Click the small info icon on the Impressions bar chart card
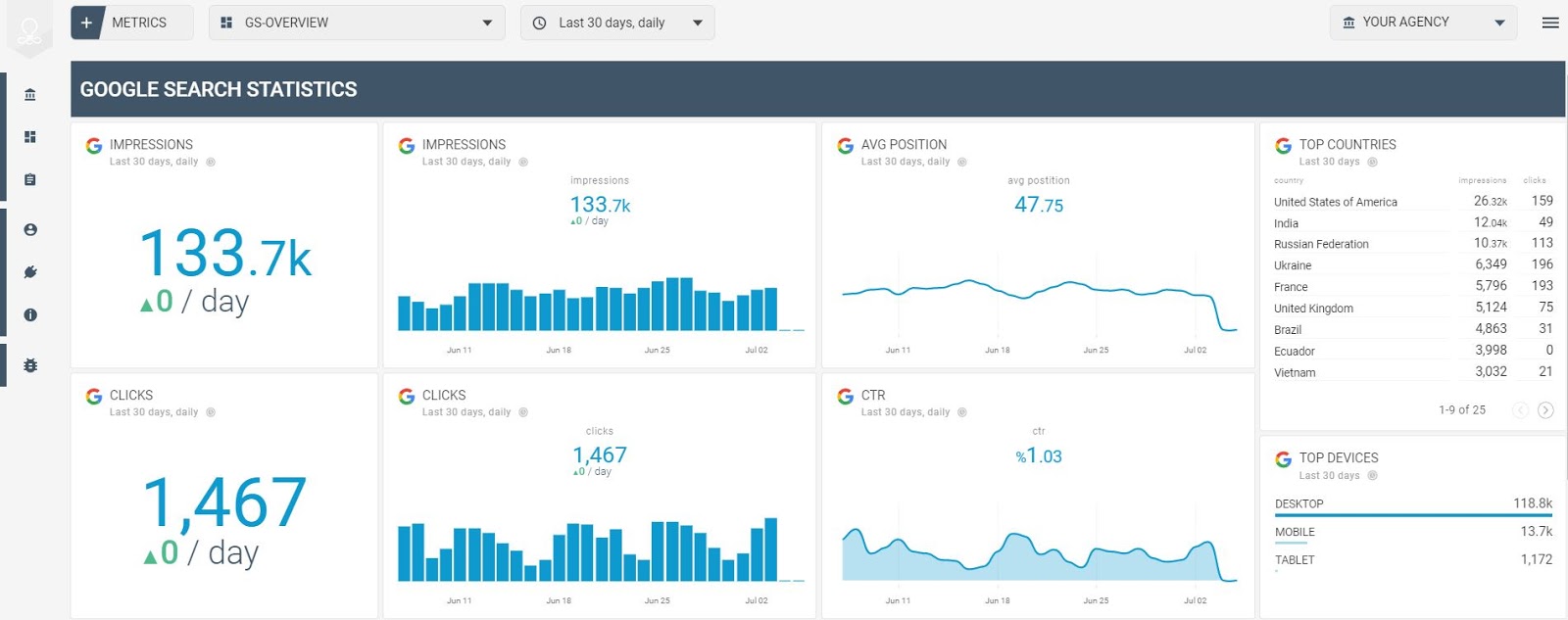This screenshot has width=1568, height=620. click(523, 162)
